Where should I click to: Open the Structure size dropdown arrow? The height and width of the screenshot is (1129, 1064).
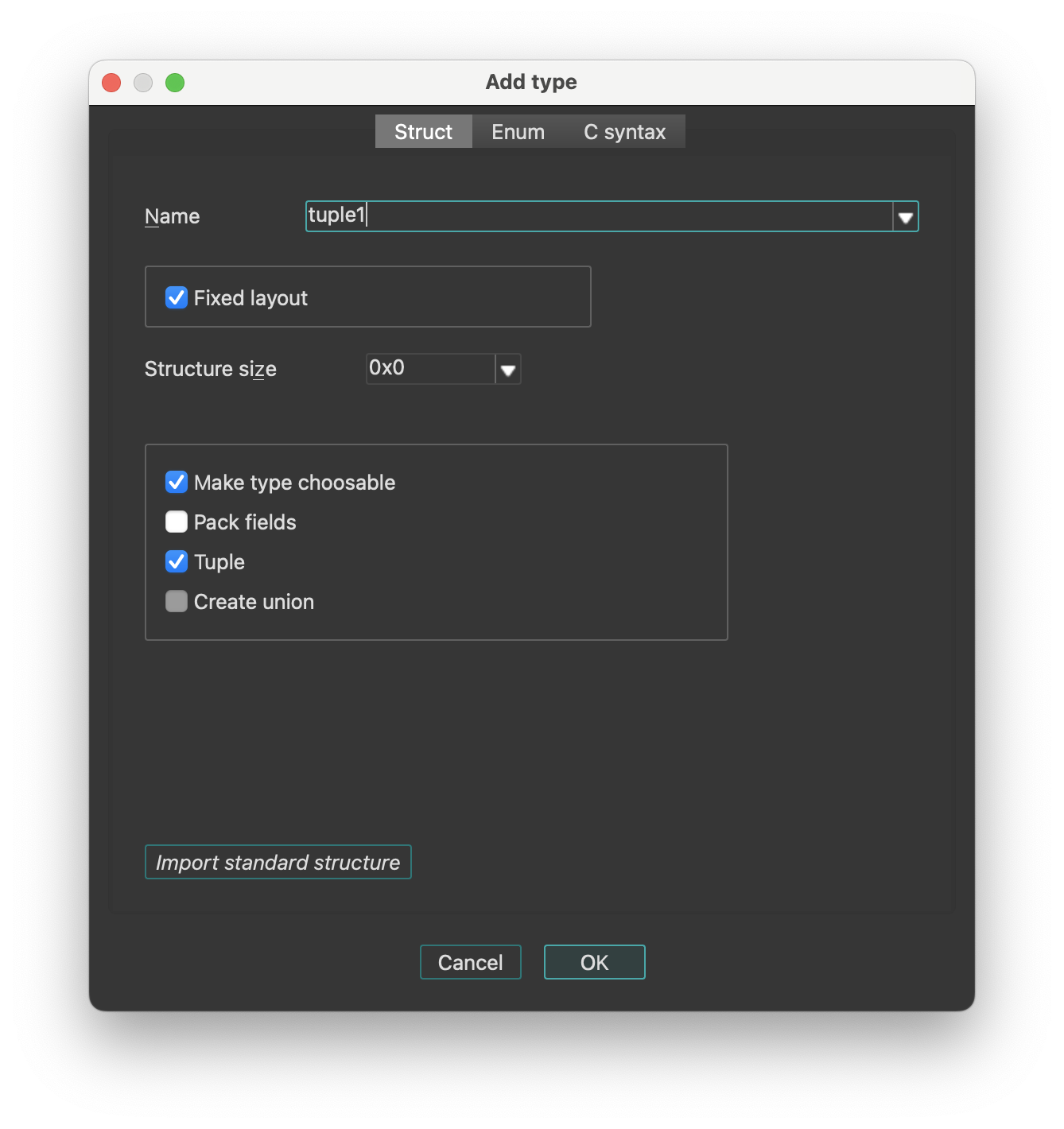coord(508,370)
